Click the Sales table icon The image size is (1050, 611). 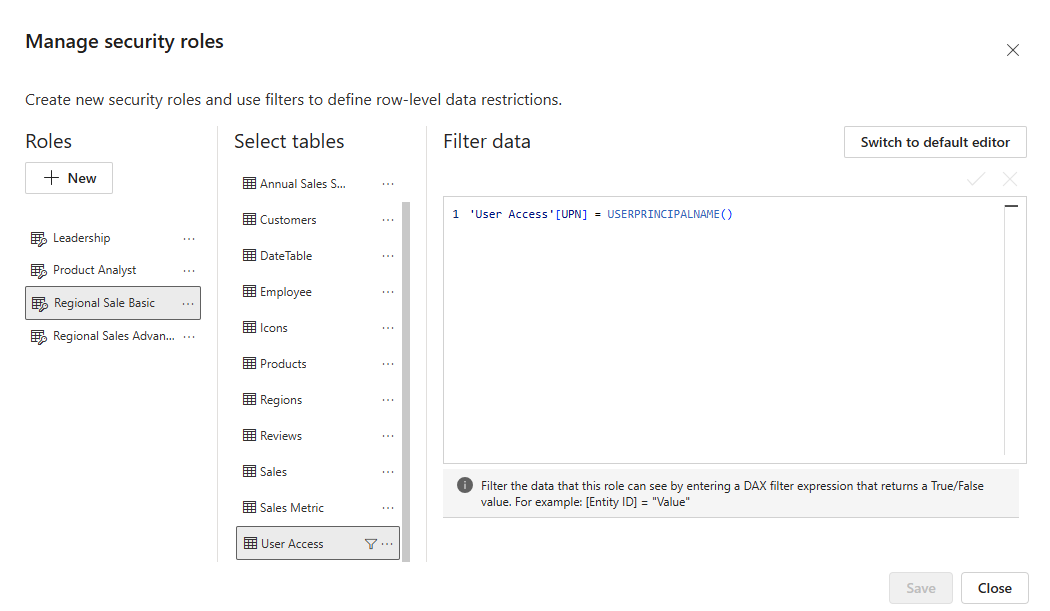(x=249, y=471)
